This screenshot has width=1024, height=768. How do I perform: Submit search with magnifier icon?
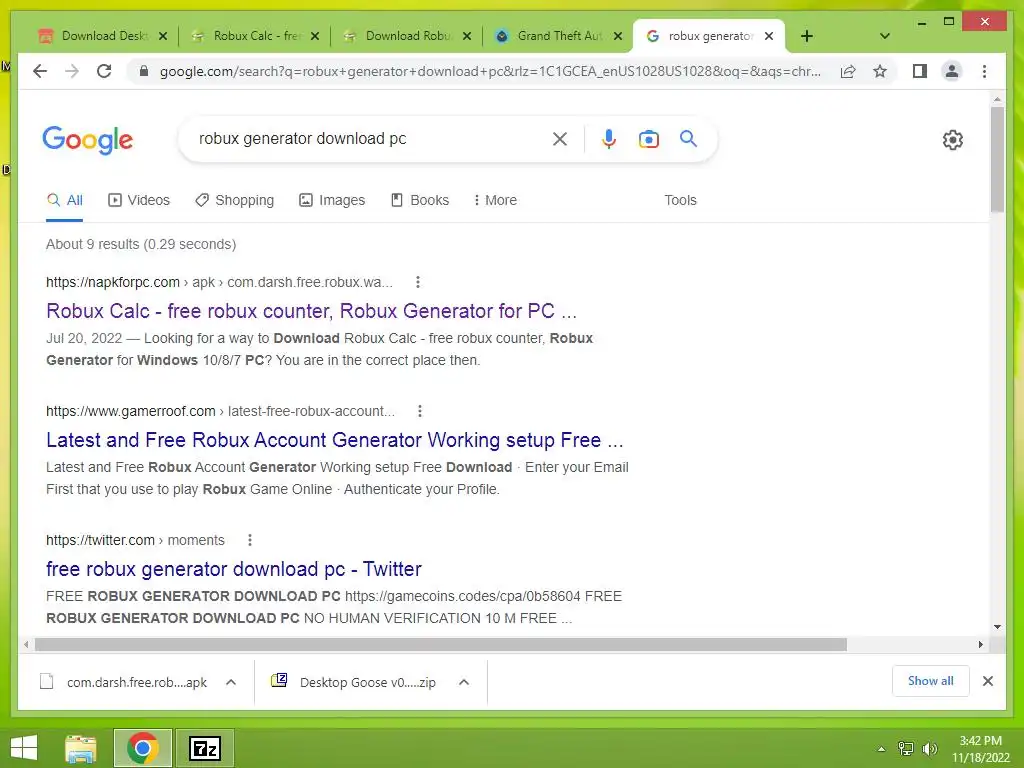[x=688, y=138]
